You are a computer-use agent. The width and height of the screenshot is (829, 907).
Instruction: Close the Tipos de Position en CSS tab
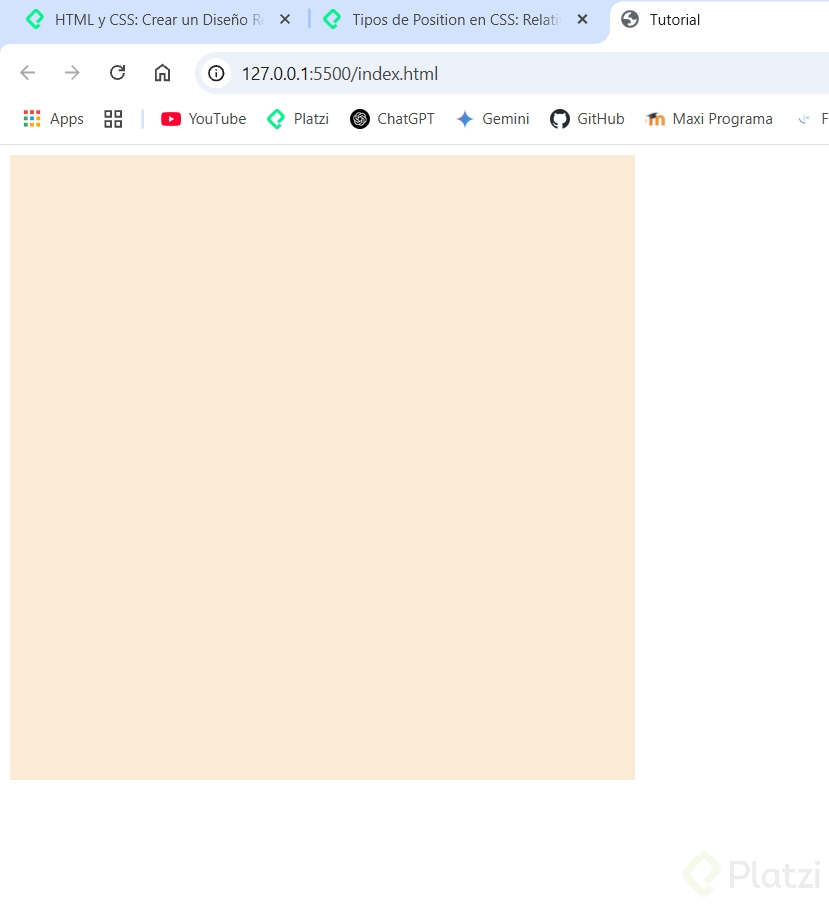coord(583,20)
